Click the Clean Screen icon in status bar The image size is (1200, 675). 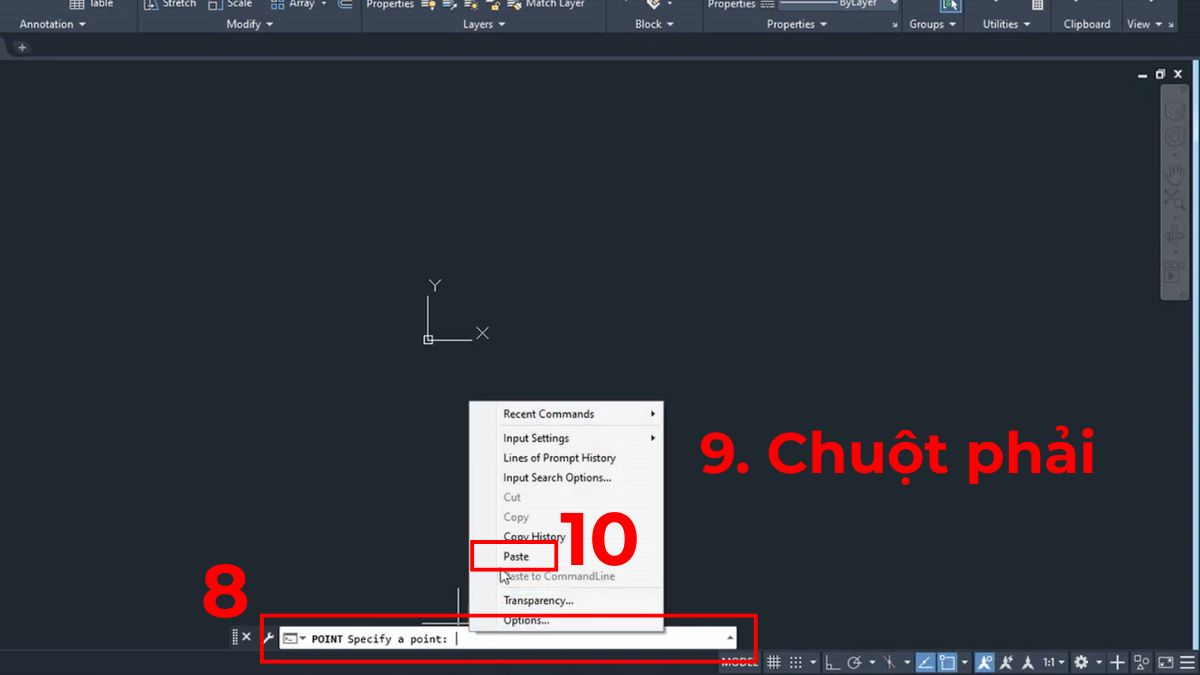(1166, 662)
